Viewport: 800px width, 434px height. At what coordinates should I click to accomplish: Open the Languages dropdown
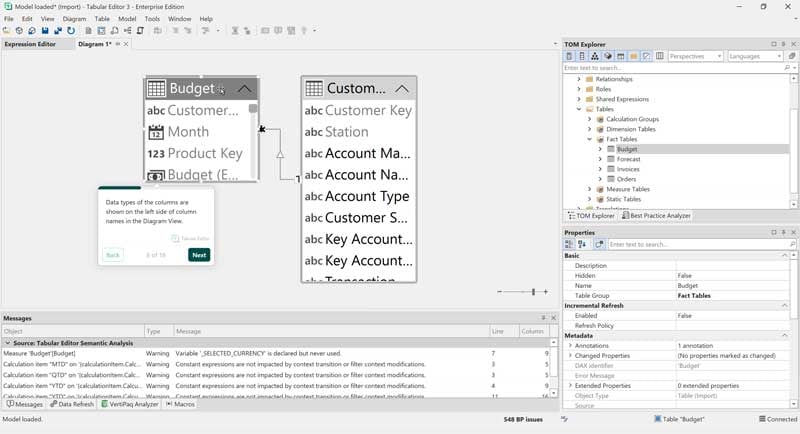pyautogui.click(x=755, y=56)
